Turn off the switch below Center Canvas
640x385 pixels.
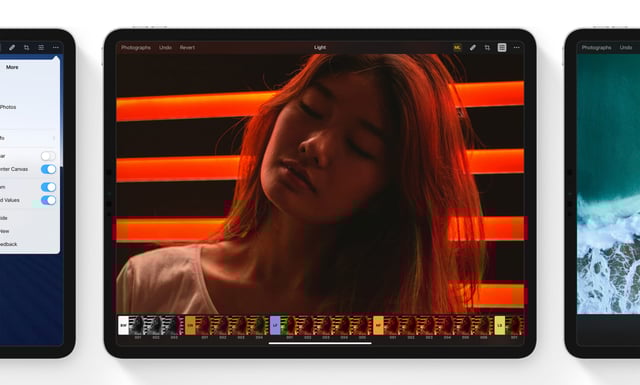(48, 187)
